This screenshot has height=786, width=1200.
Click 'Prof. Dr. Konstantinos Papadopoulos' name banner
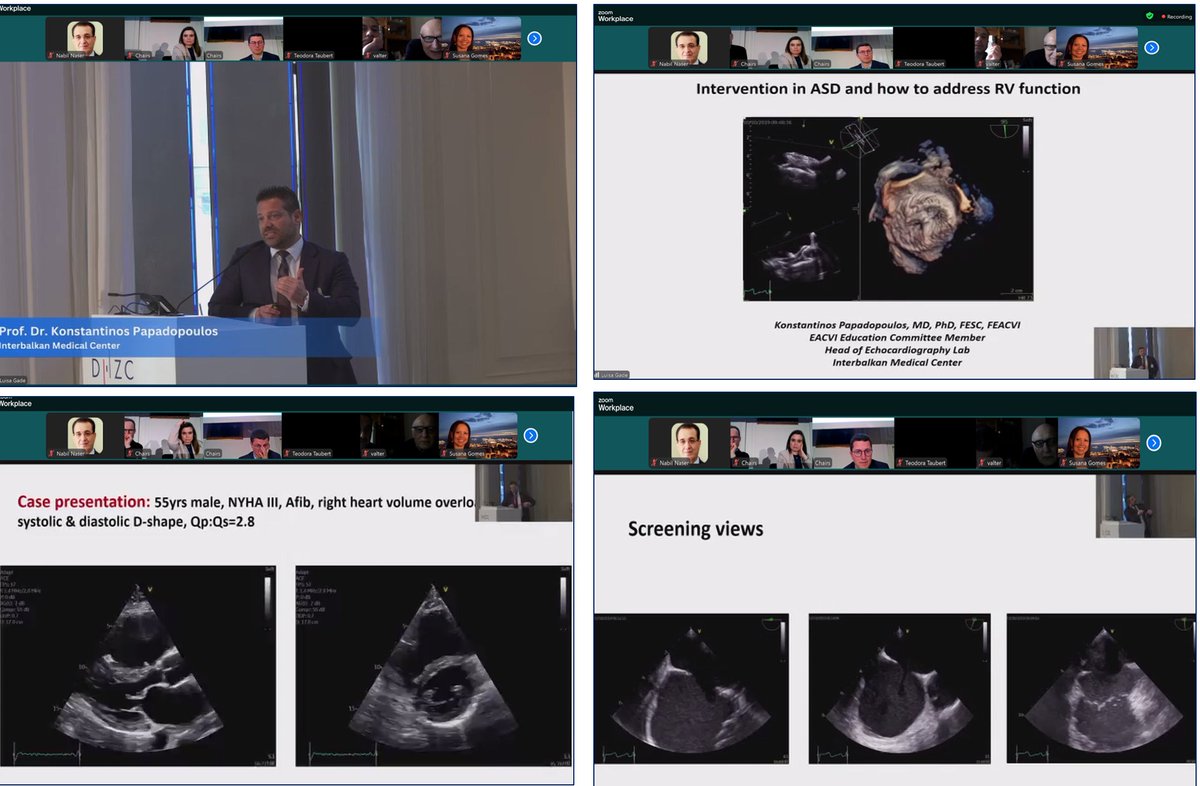(x=109, y=331)
